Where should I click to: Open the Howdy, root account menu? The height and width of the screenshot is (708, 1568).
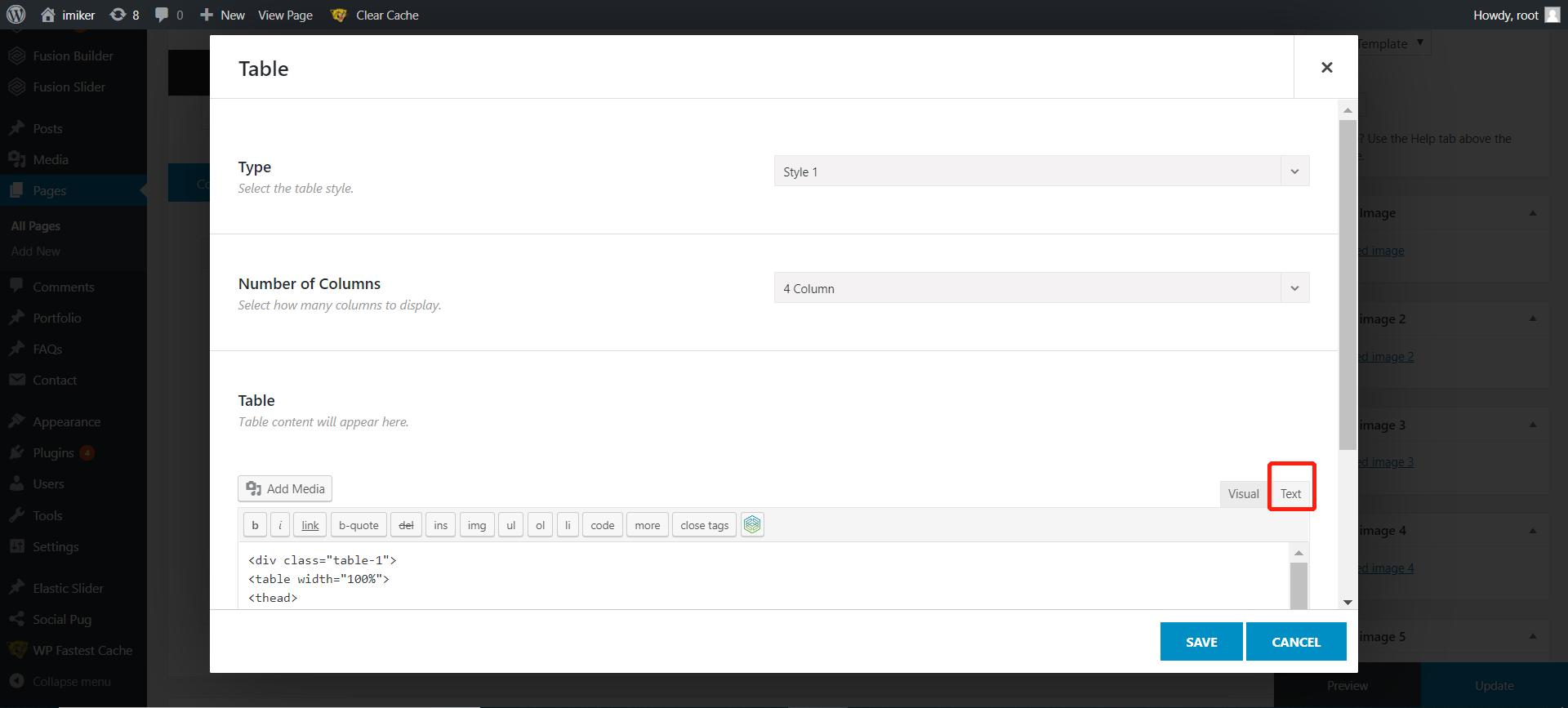[1517, 15]
